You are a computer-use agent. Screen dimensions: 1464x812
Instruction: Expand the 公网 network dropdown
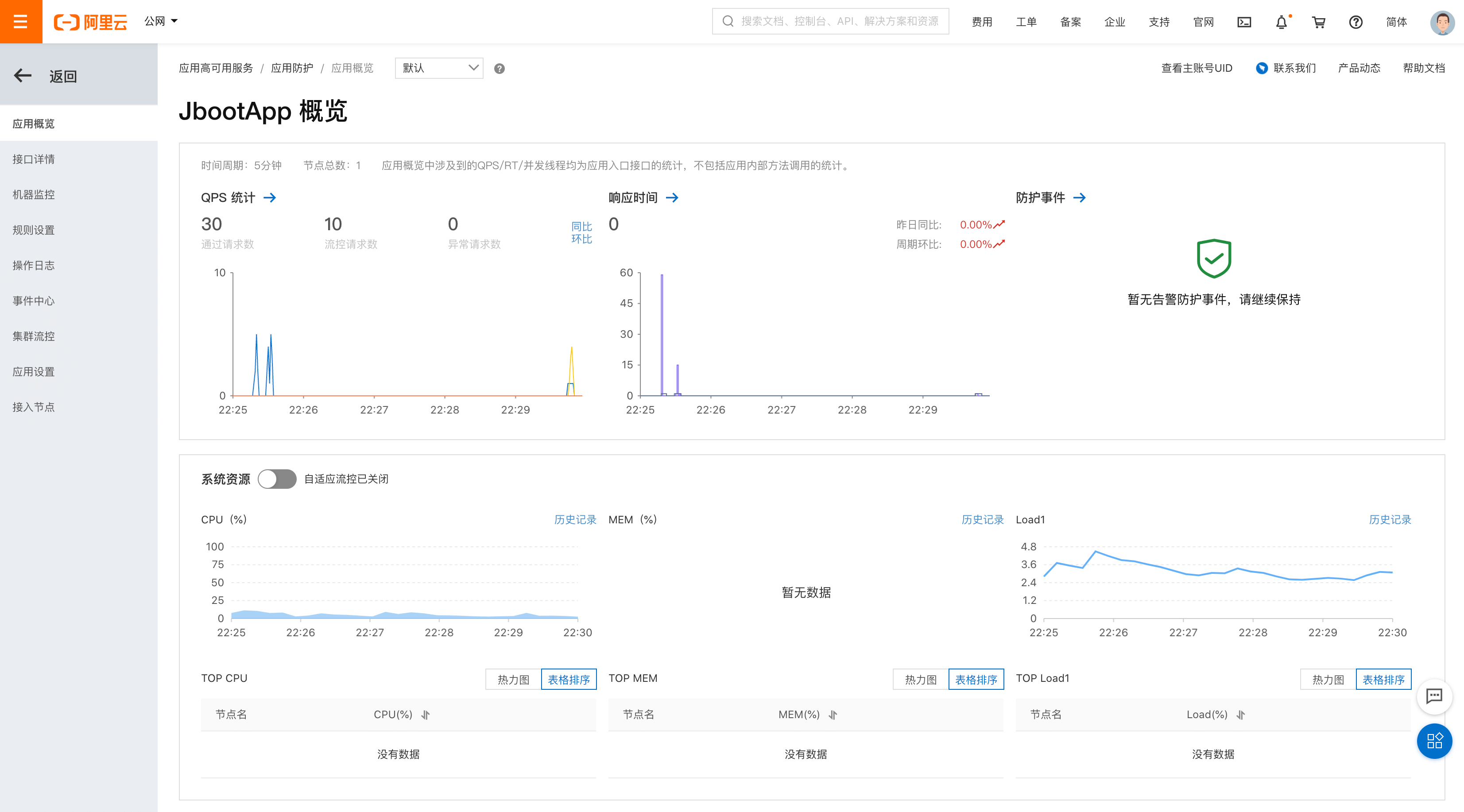point(161,22)
